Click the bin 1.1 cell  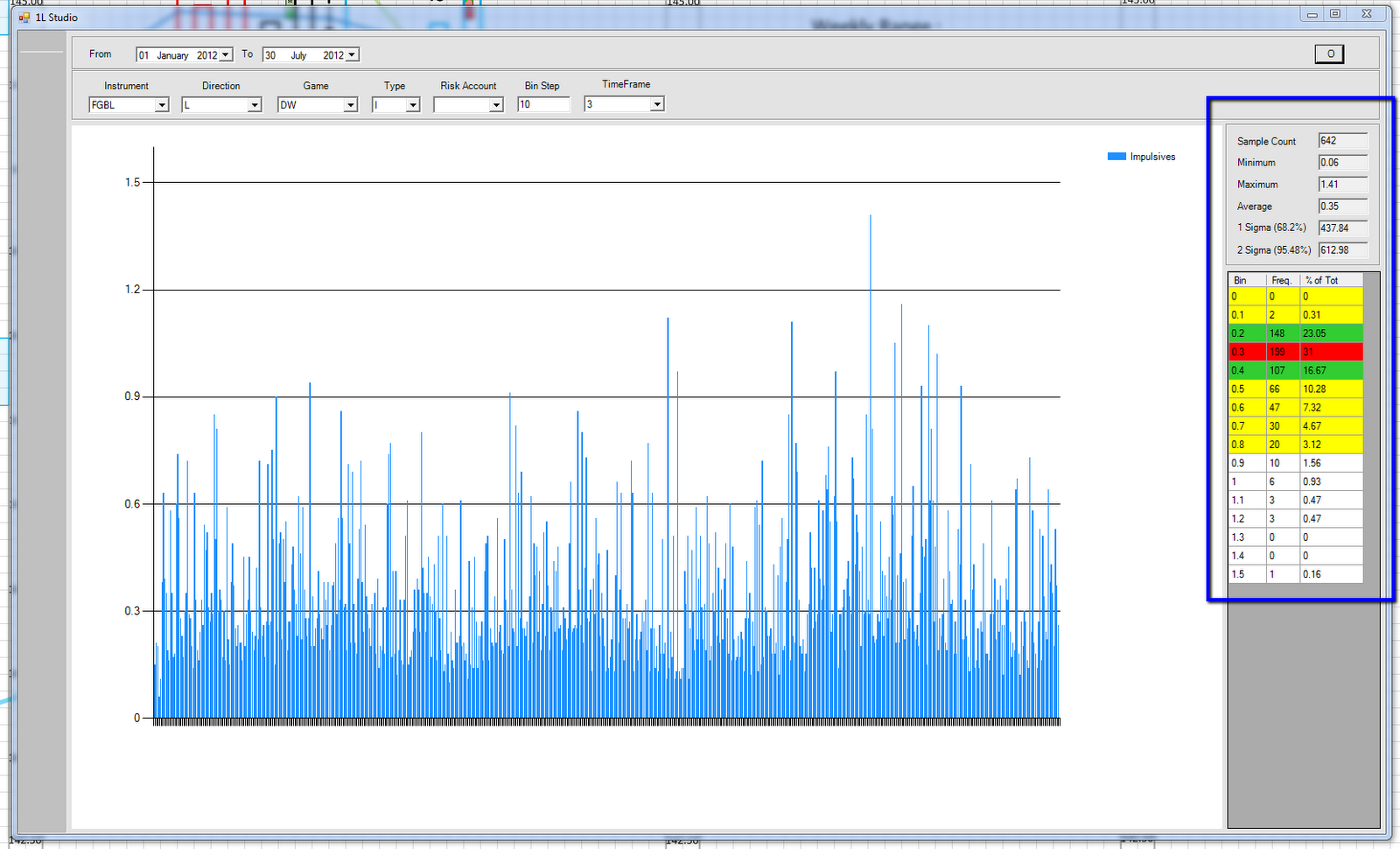pos(1249,500)
